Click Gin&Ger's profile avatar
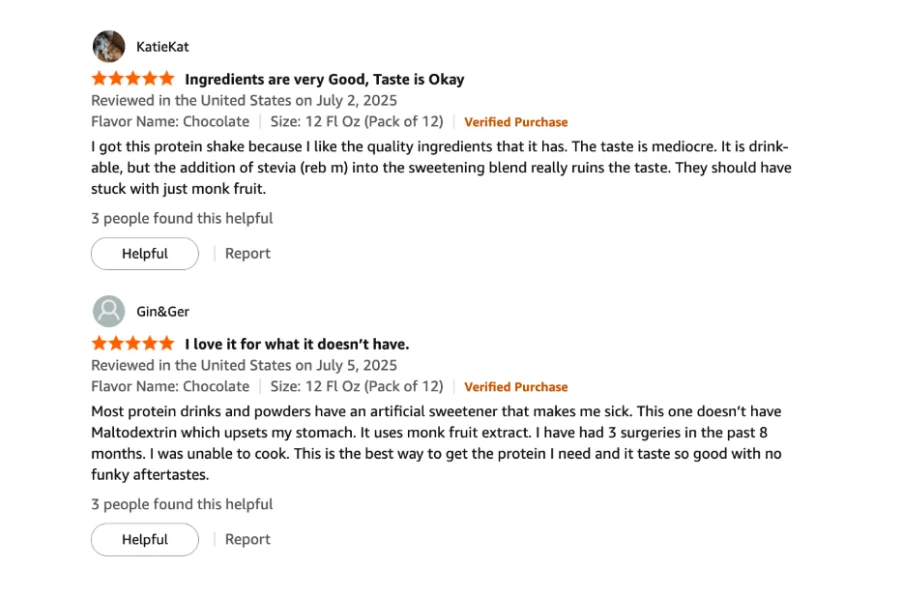The image size is (920, 600). [x=109, y=311]
